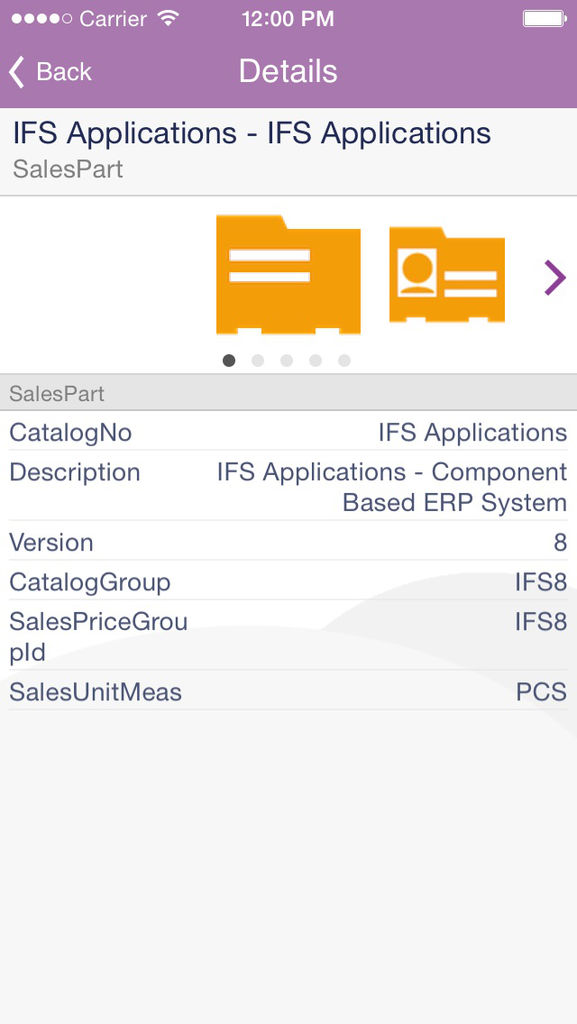
Task: Tap the Wi-Fi status icon
Action: point(168,18)
